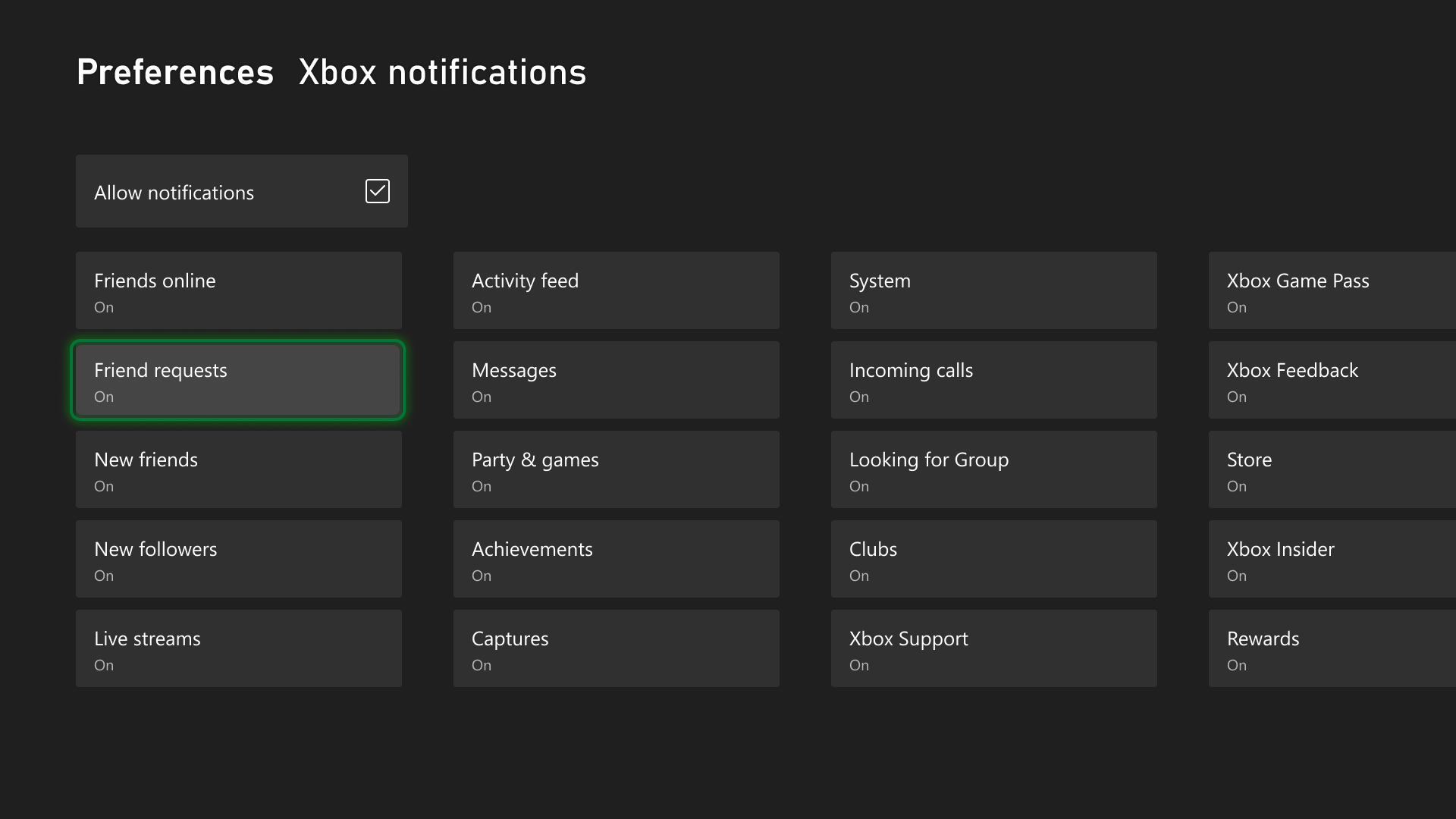Viewport: 1456px width, 819px height.
Task: Toggle the Allow notifications checkbox
Action: click(377, 191)
